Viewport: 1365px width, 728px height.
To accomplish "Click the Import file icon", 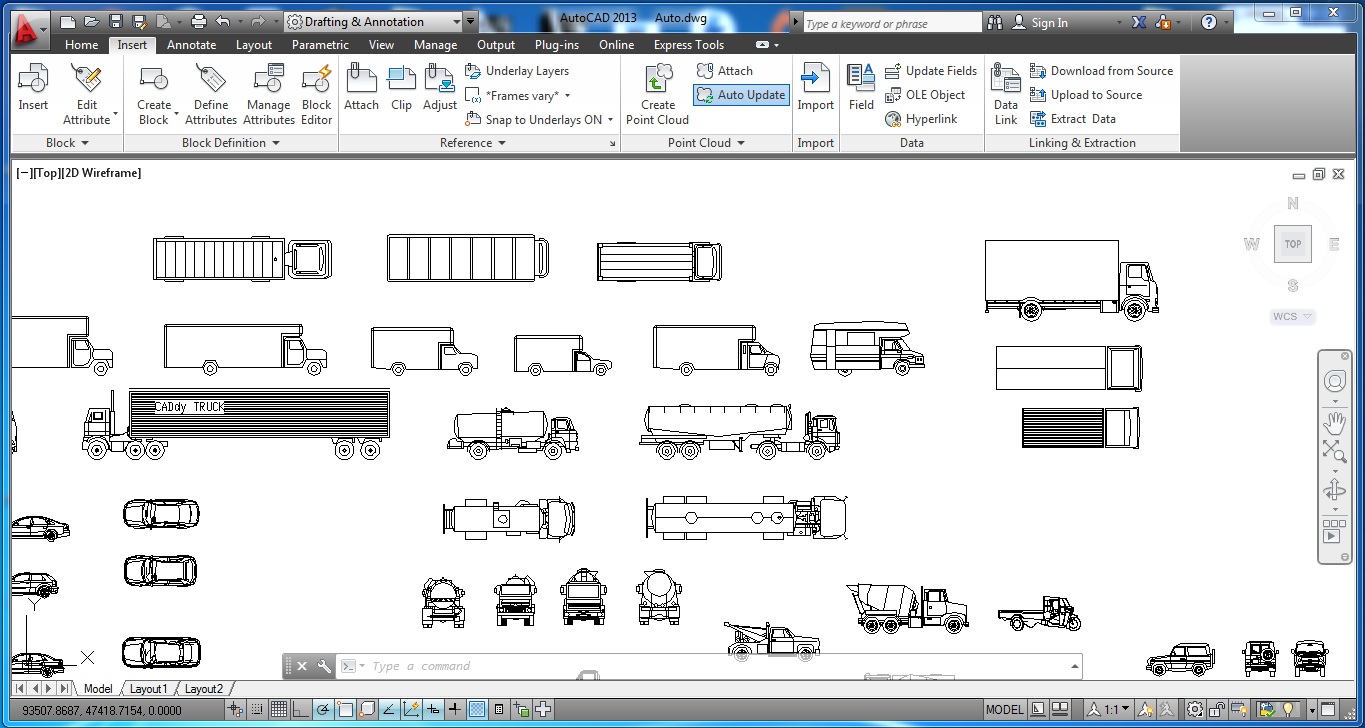I will point(815,88).
